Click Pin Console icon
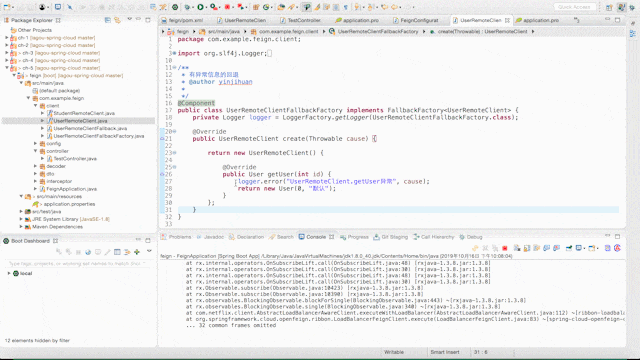 [x=569, y=248]
